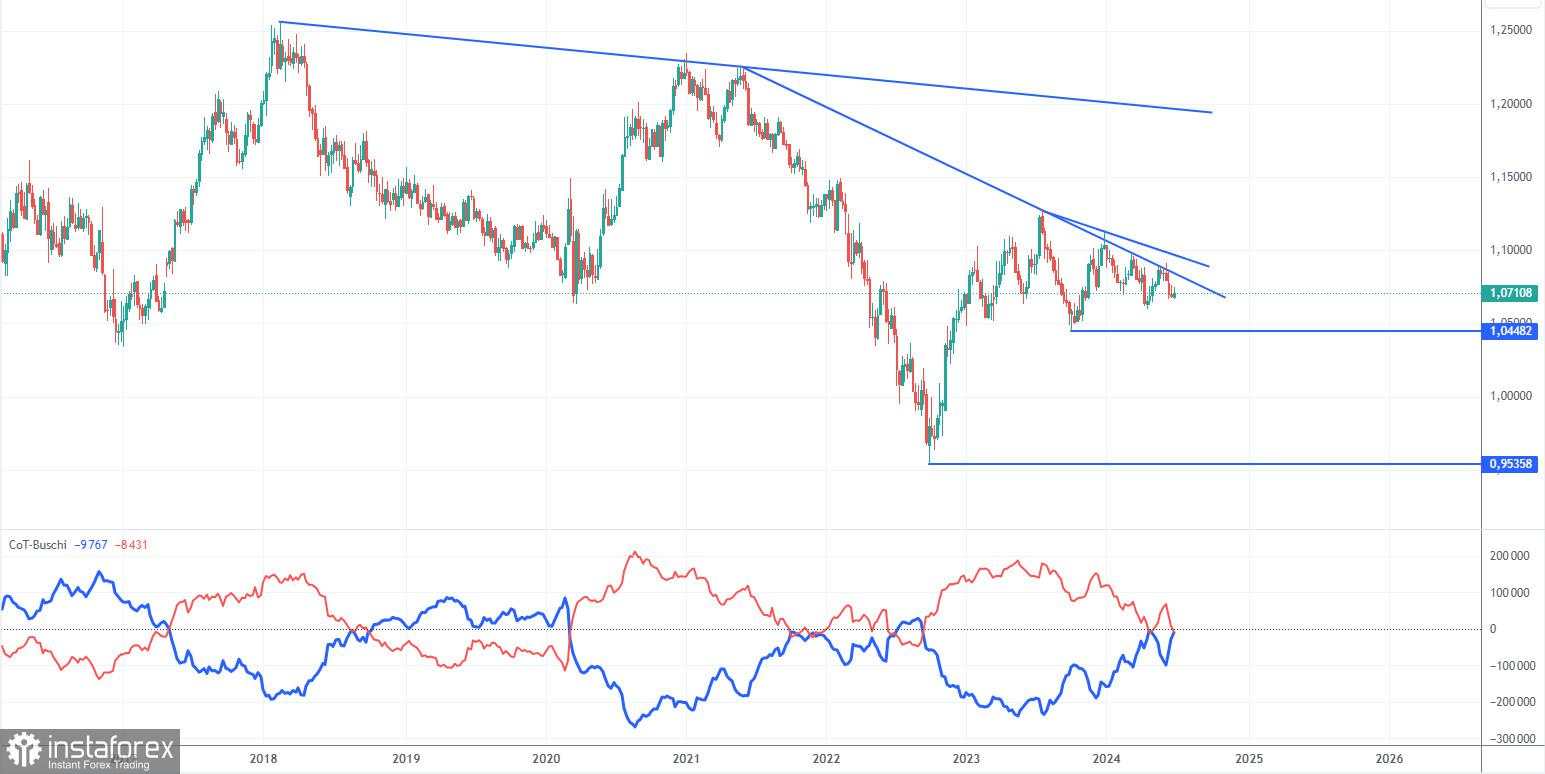Click the 1,04482 support level price tag
The image size is (1545, 774).
pos(1510,331)
